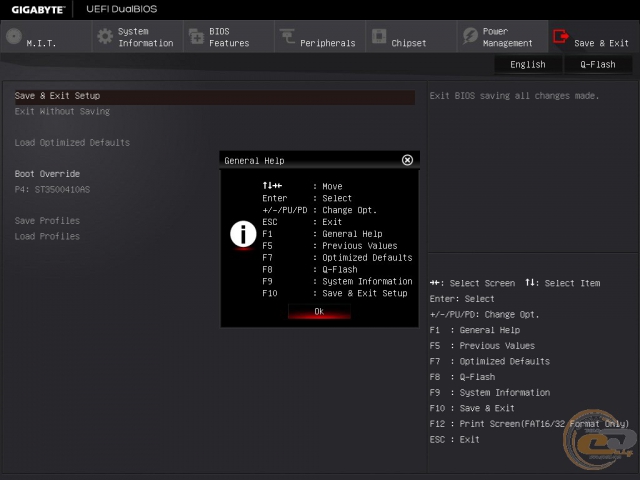Open the Q-Flash utility button
640x480 pixels.
tap(597, 64)
